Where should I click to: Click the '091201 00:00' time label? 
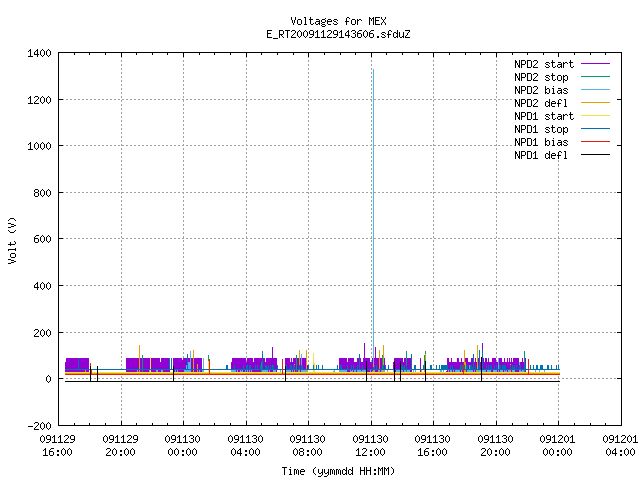click(x=557, y=446)
